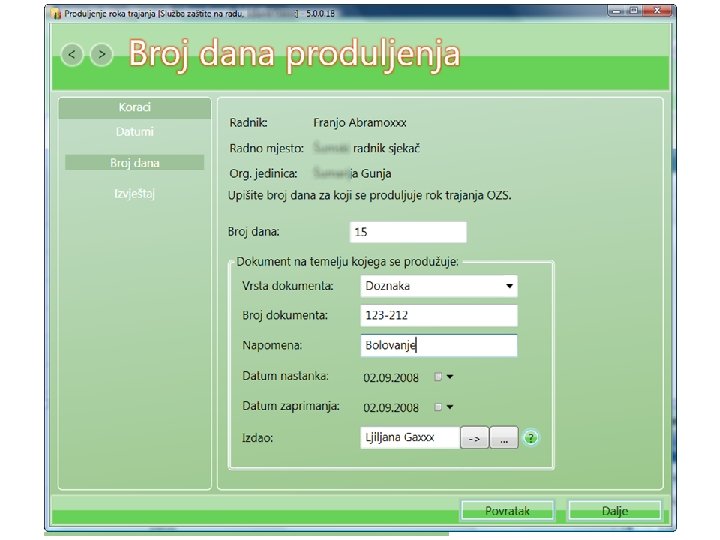720x540 pixels.
Task: Go forward with the right arrow button
Action: 101,55
